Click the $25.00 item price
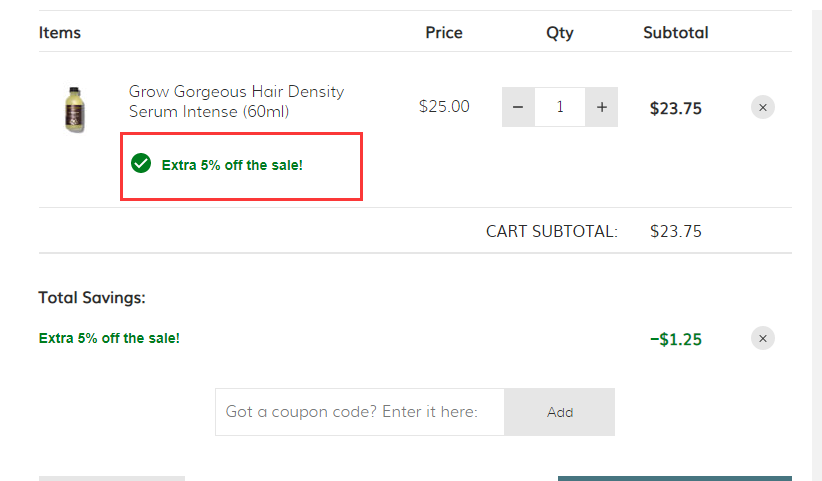 pos(444,106)
